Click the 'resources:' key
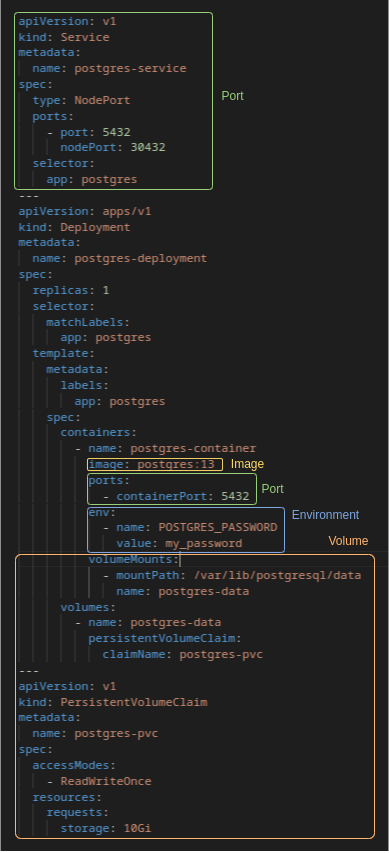 pyautogui.click(x=67, y=797)
